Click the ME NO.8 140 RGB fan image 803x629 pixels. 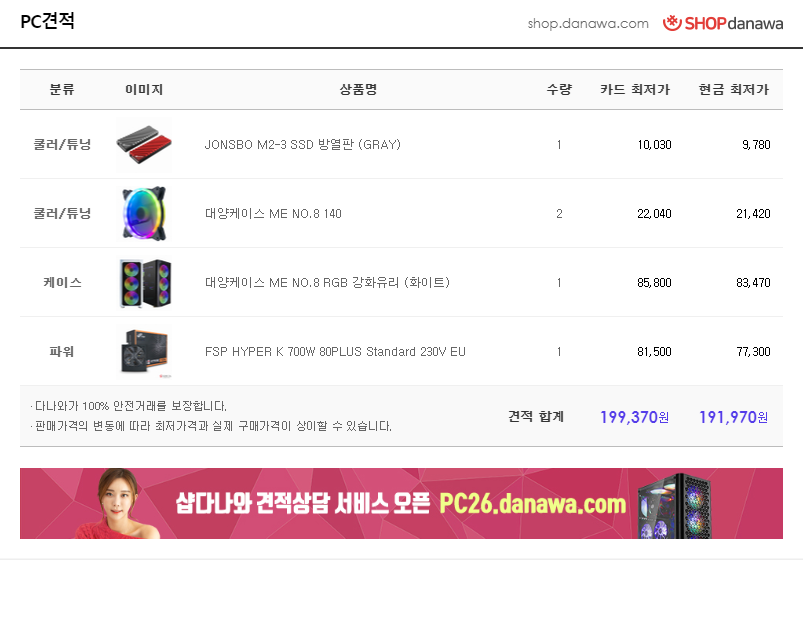pyautogui.click(x=144, y=214)
